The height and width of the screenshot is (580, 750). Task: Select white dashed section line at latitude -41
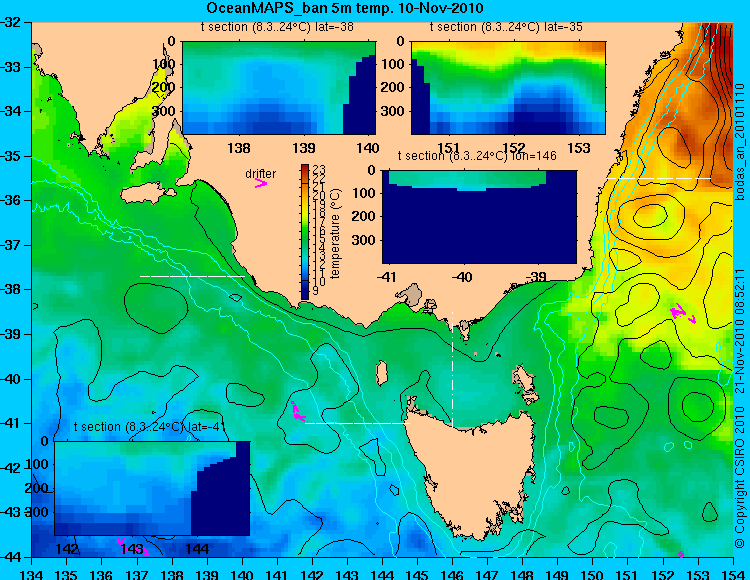(358, 423)
